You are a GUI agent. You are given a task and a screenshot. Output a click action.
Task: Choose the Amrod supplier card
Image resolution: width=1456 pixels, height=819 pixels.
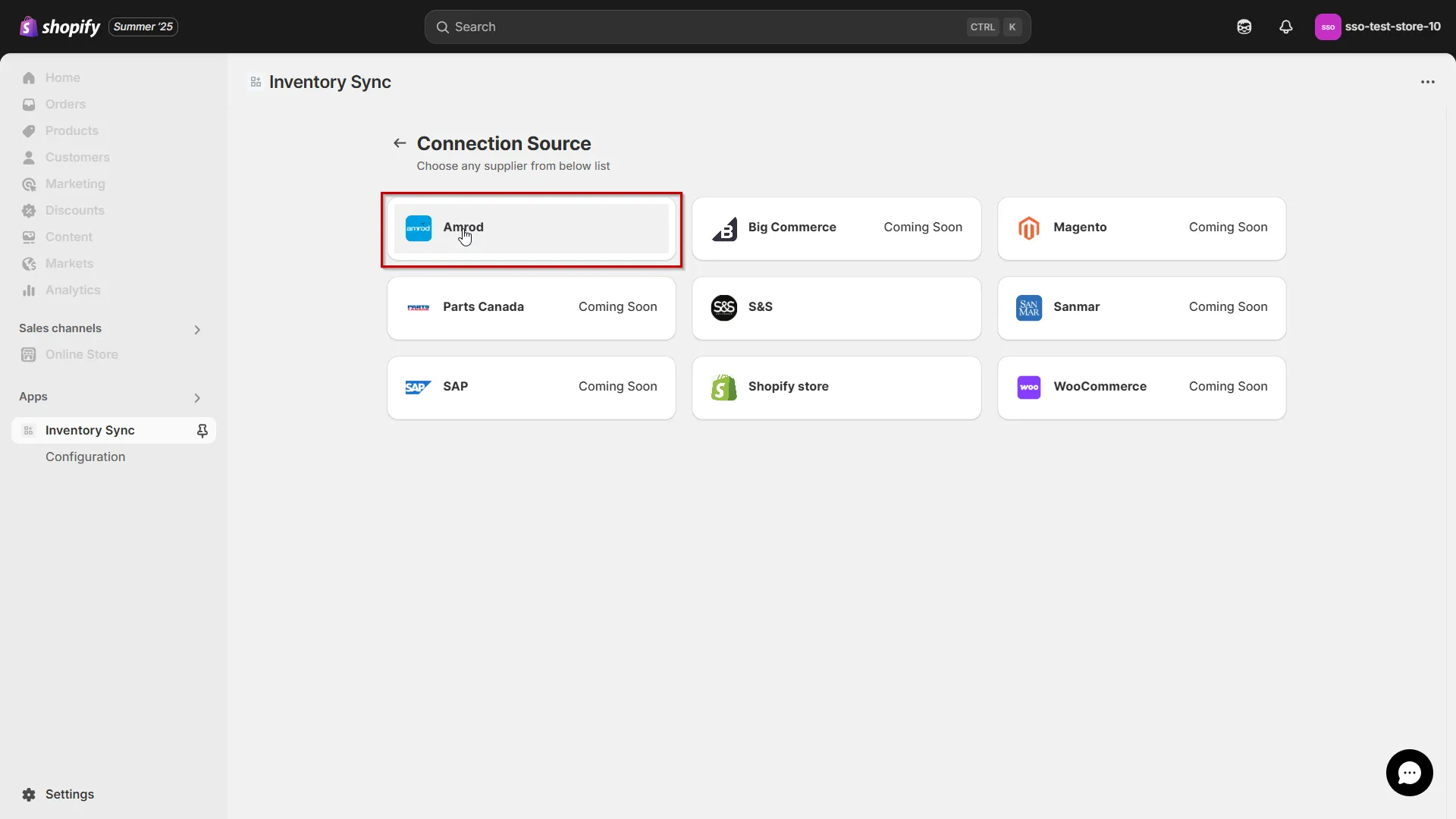click(531, 228)
